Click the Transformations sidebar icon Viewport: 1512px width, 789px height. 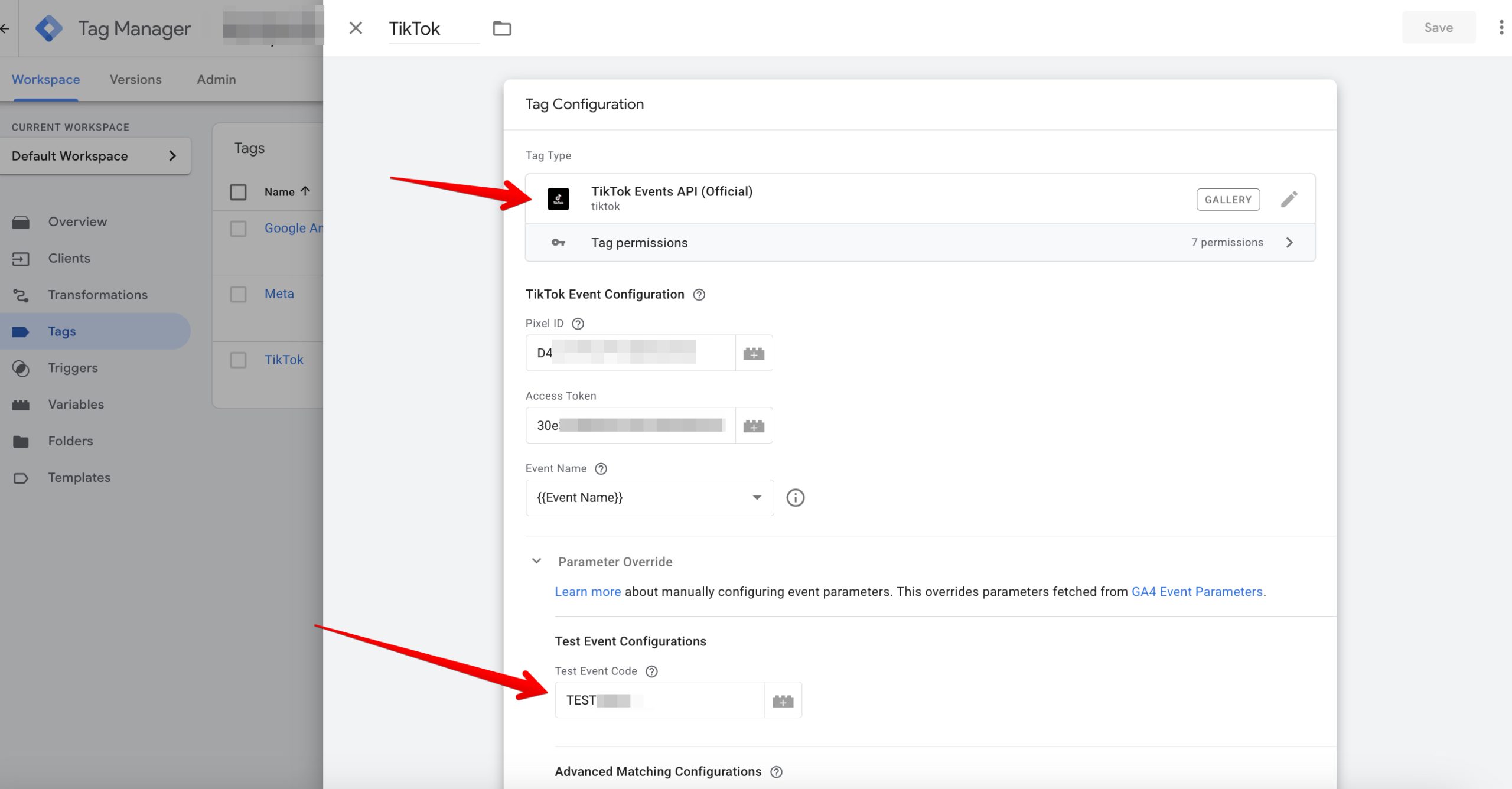point(21,294)
